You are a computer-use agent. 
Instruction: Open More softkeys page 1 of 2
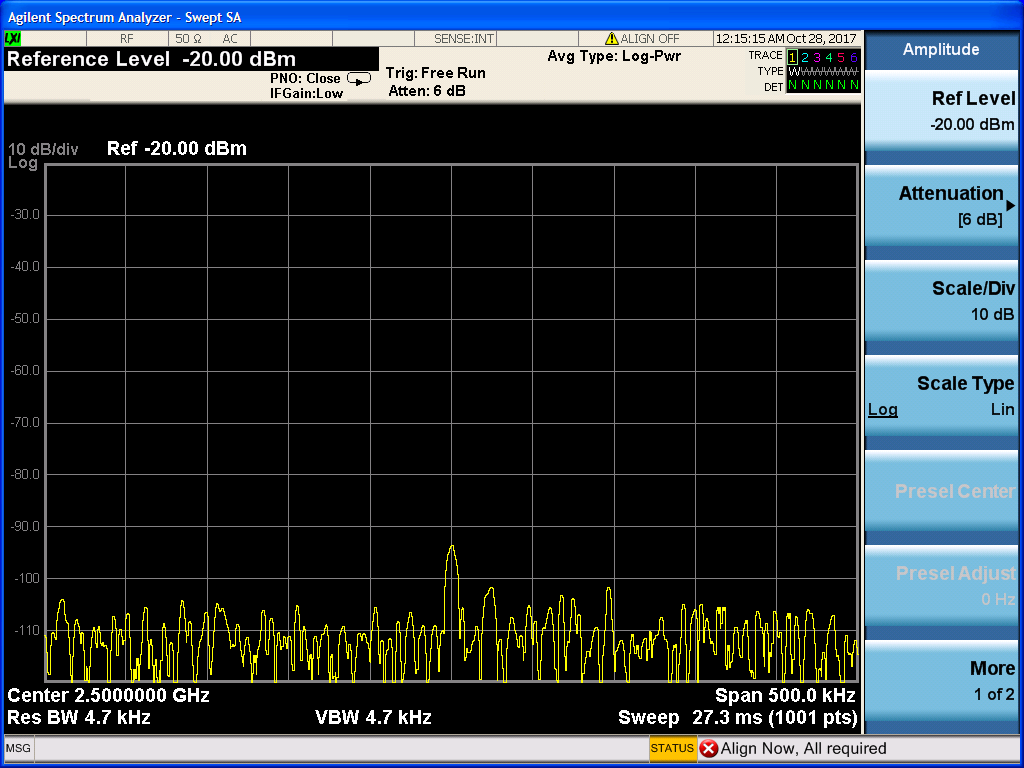[942, 680]
